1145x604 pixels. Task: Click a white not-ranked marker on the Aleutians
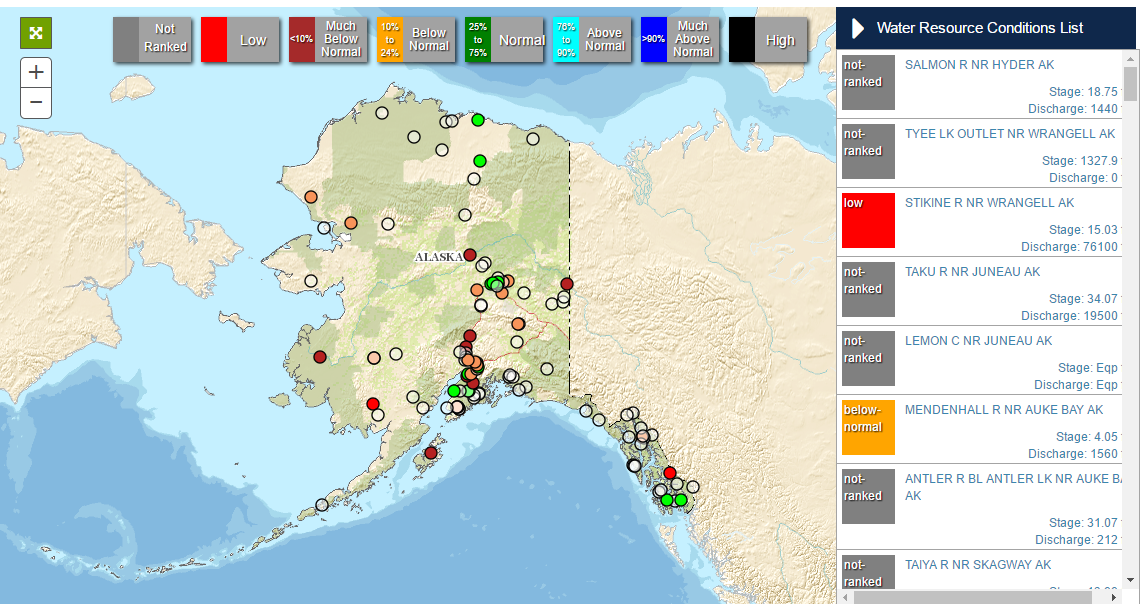(321, 505)
